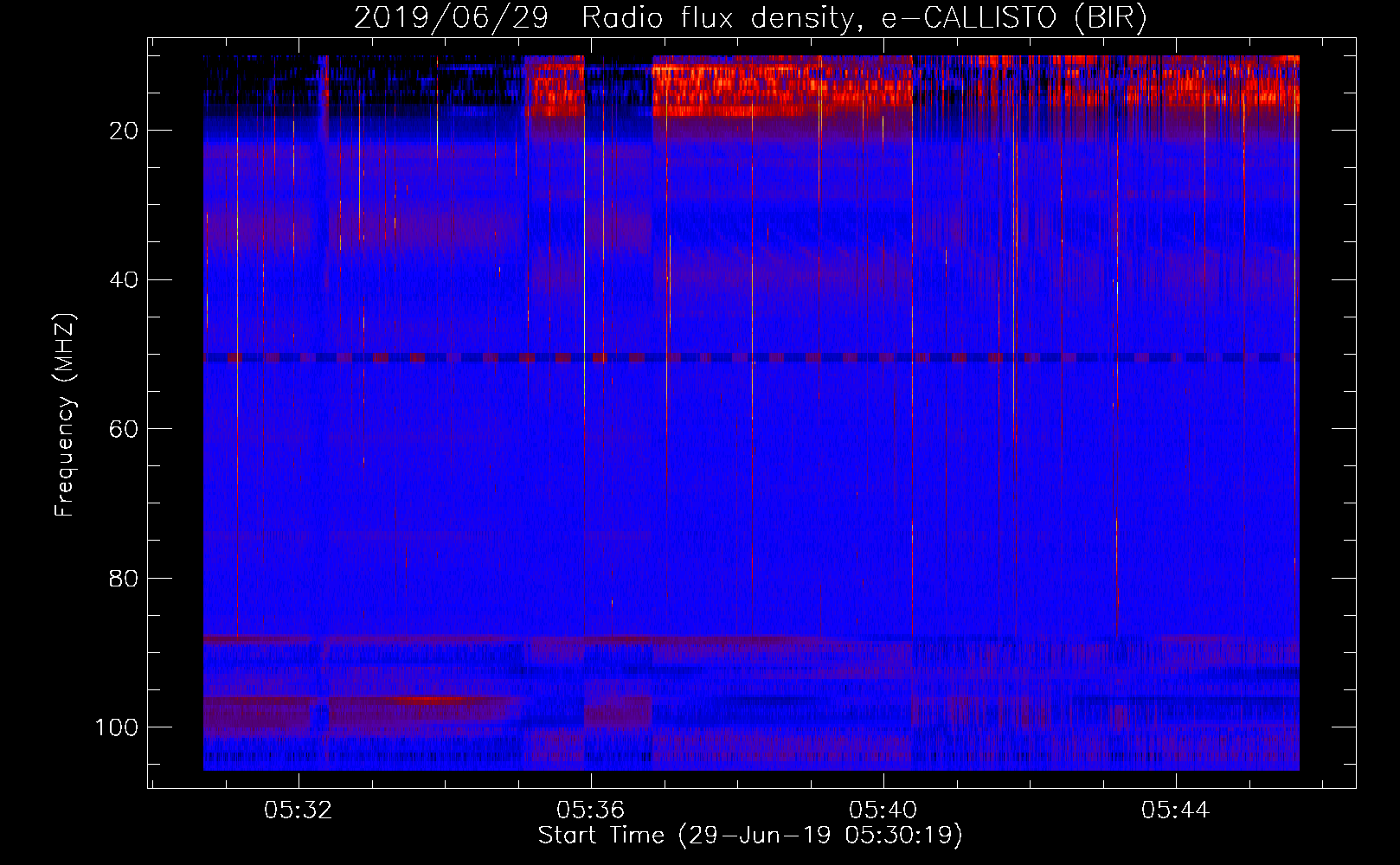Click the time tick label '05:32'
Screen dimensions: 1400x865
pyautogui.click(x=299, y=811)
